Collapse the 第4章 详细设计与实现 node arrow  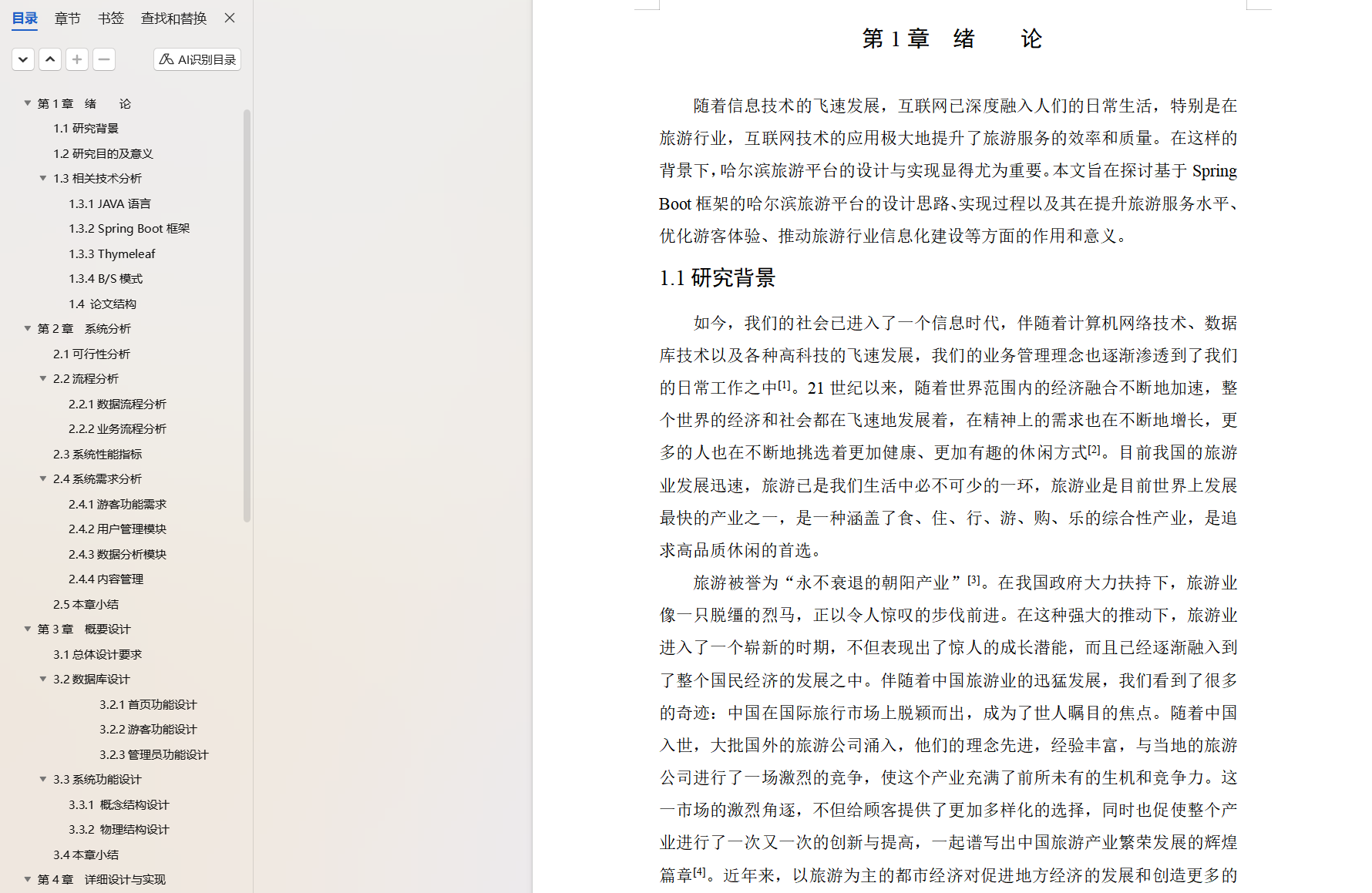point(28,879)
